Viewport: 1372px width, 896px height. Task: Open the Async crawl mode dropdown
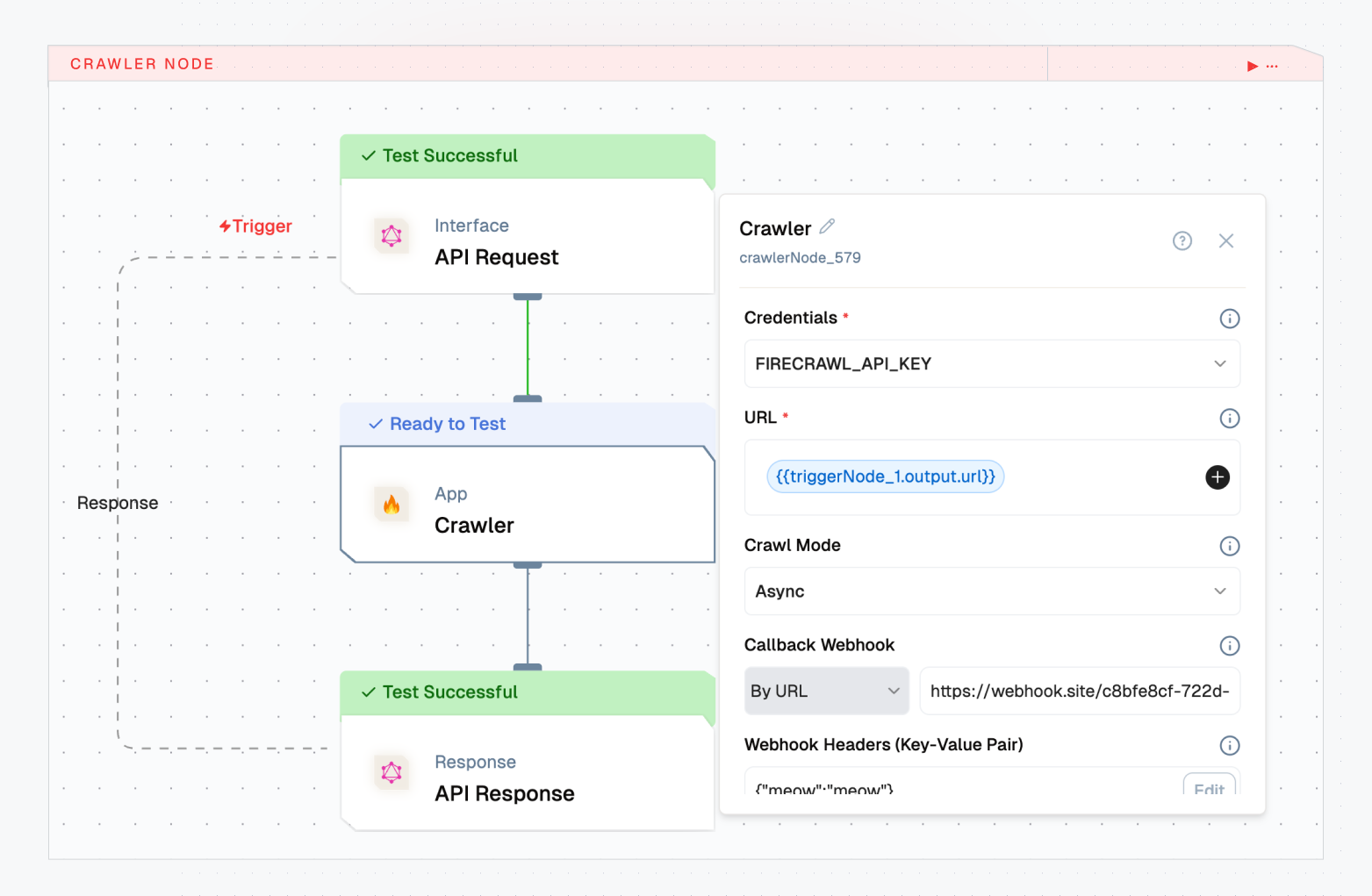(x=991, y=591)
